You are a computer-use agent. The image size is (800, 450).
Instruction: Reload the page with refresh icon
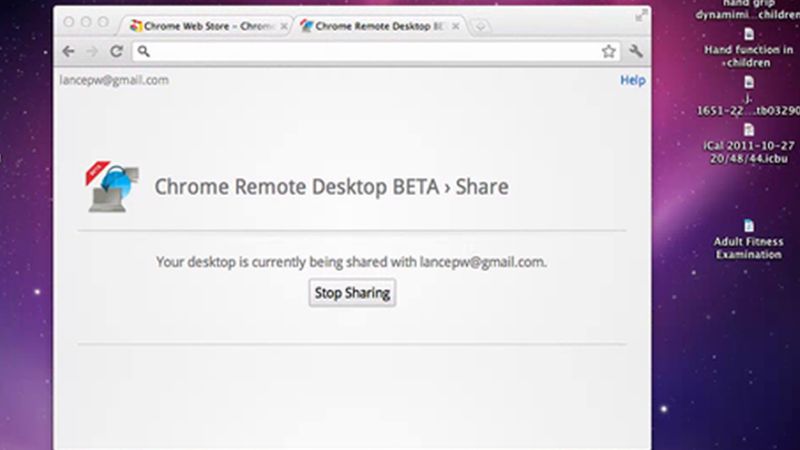[x=116, y=51]
